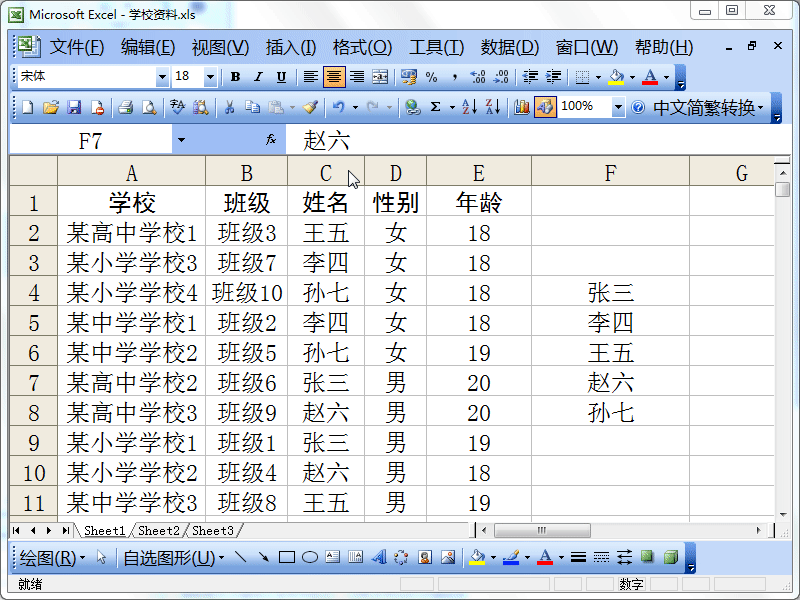Open font name dropdown 宋体
Screen dimensions: 800x600
162,77
